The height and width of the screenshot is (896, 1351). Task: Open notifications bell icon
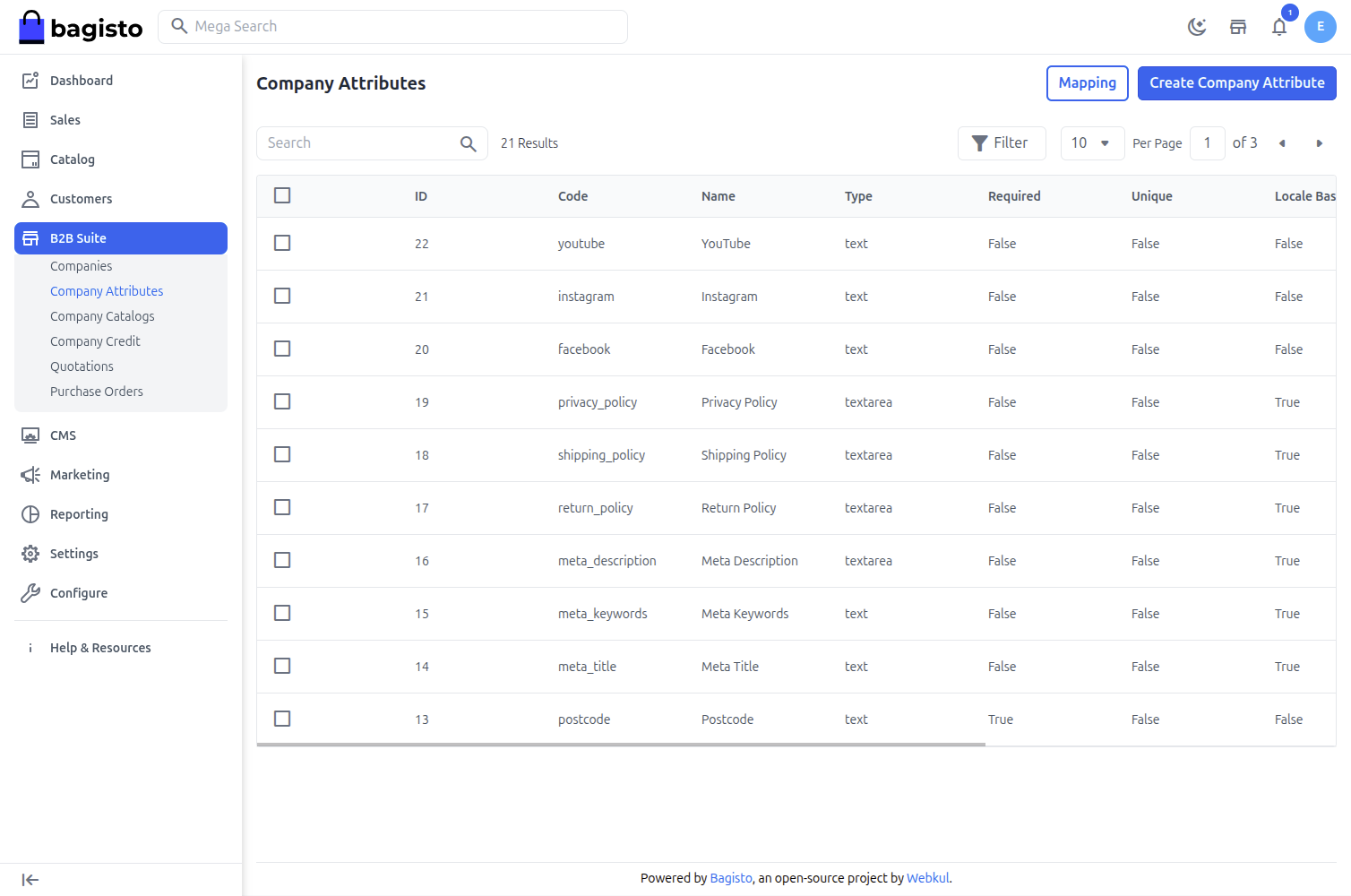point(1279,27)
